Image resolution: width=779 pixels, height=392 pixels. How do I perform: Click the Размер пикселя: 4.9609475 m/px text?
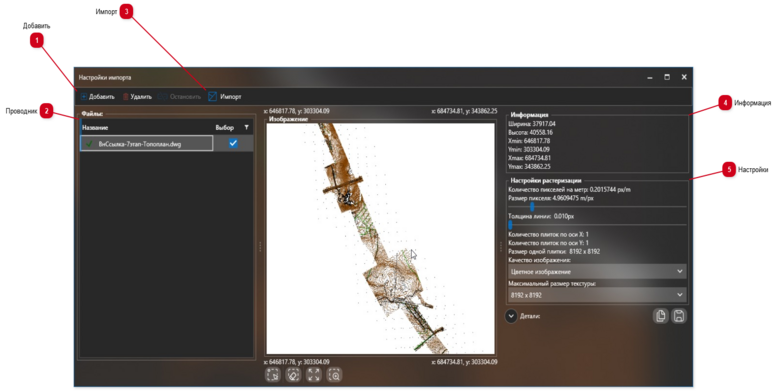point(551,198)
